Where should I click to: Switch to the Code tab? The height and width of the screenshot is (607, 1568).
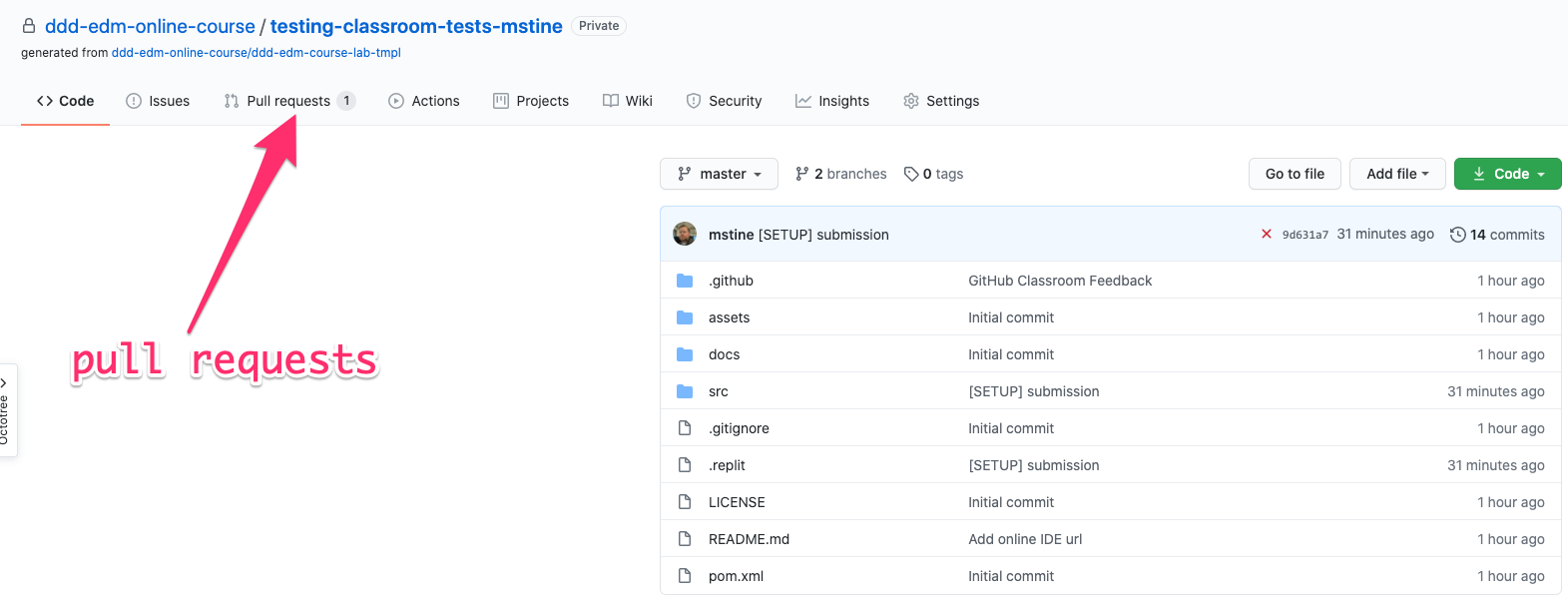point(65,101)
